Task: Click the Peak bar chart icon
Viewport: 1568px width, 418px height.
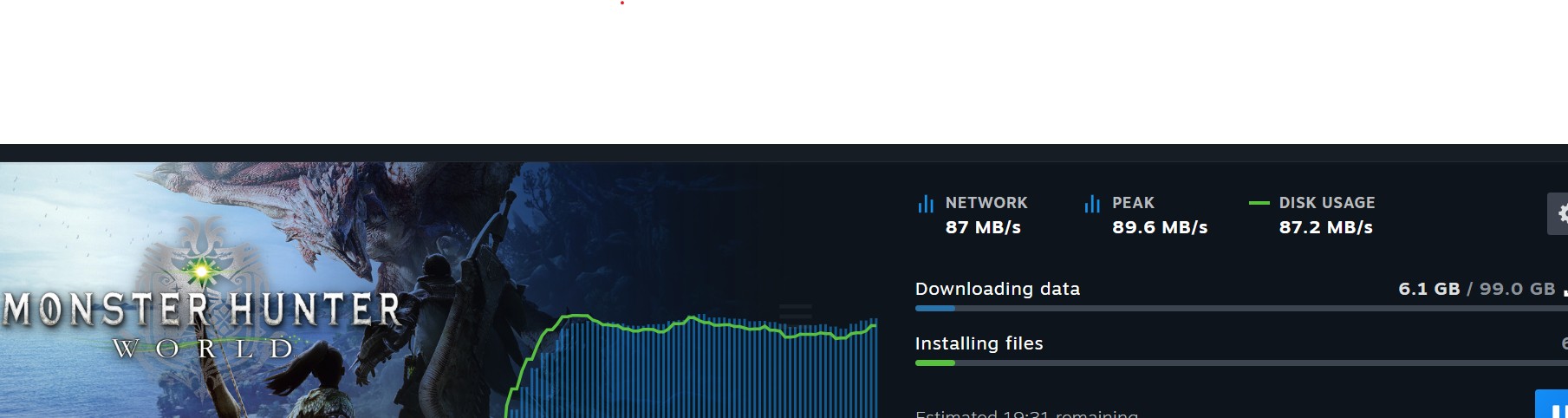Action: 1092,204
